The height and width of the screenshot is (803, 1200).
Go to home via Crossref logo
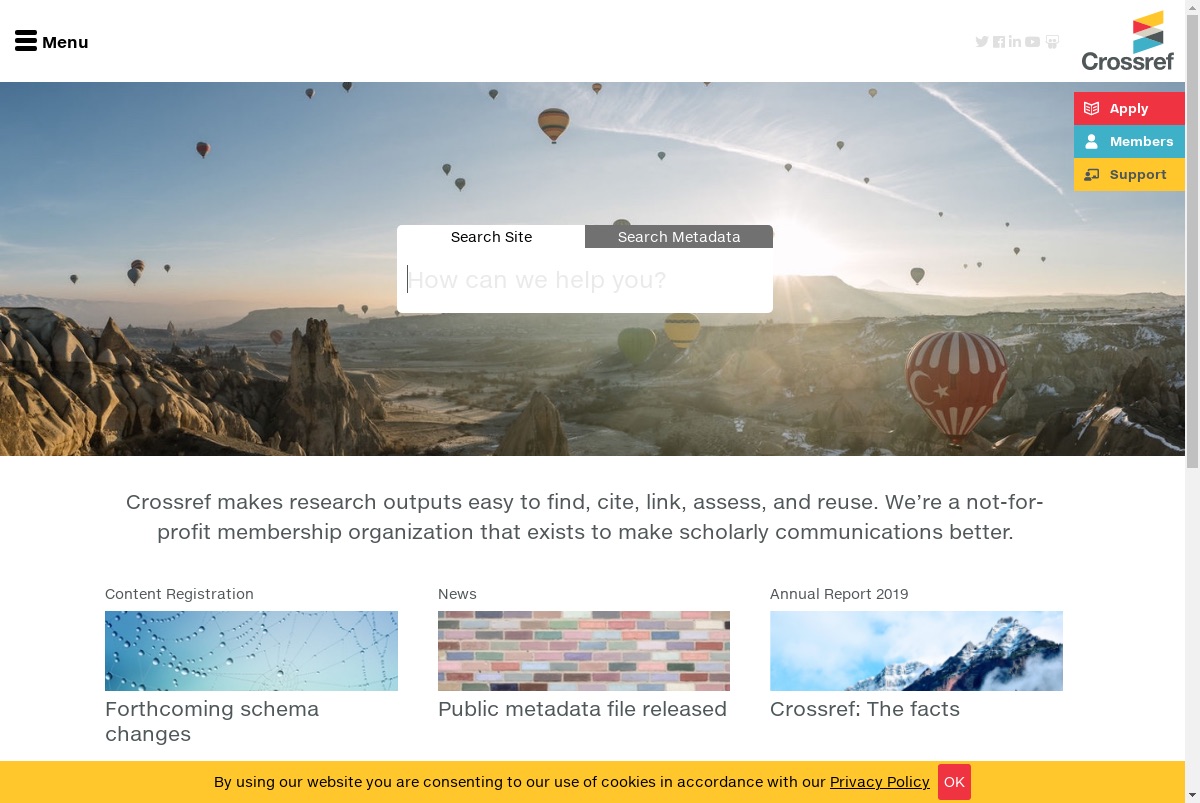click(x=1128, y=41)
